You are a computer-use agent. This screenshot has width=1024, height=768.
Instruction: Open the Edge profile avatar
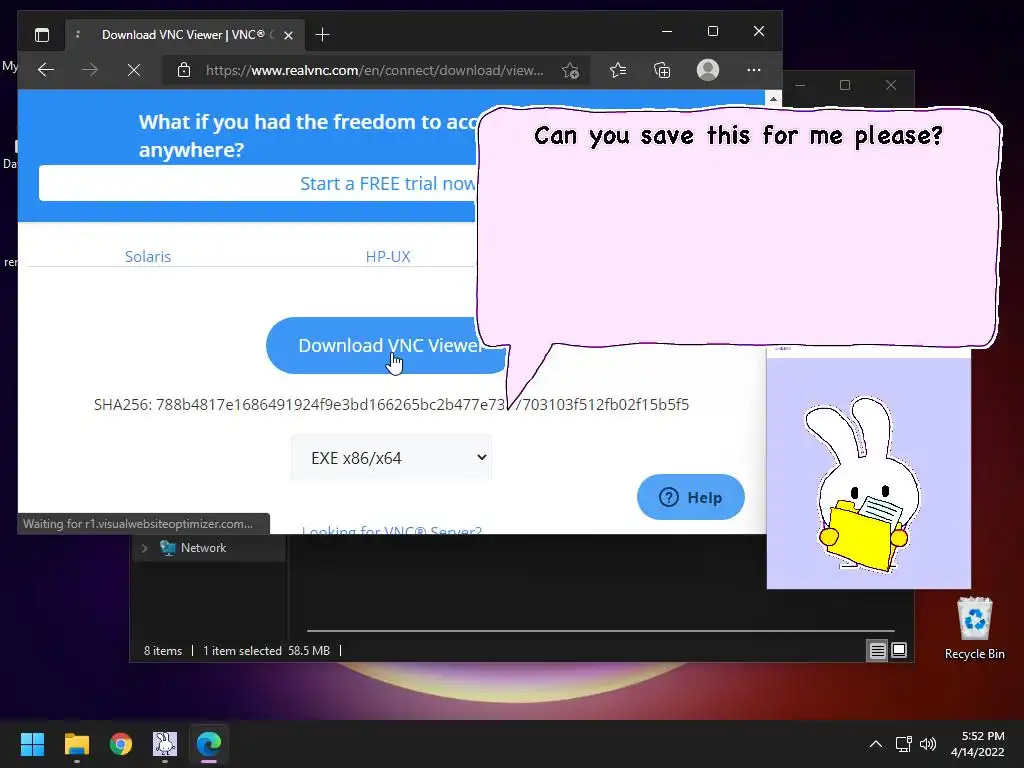(708, 70)
